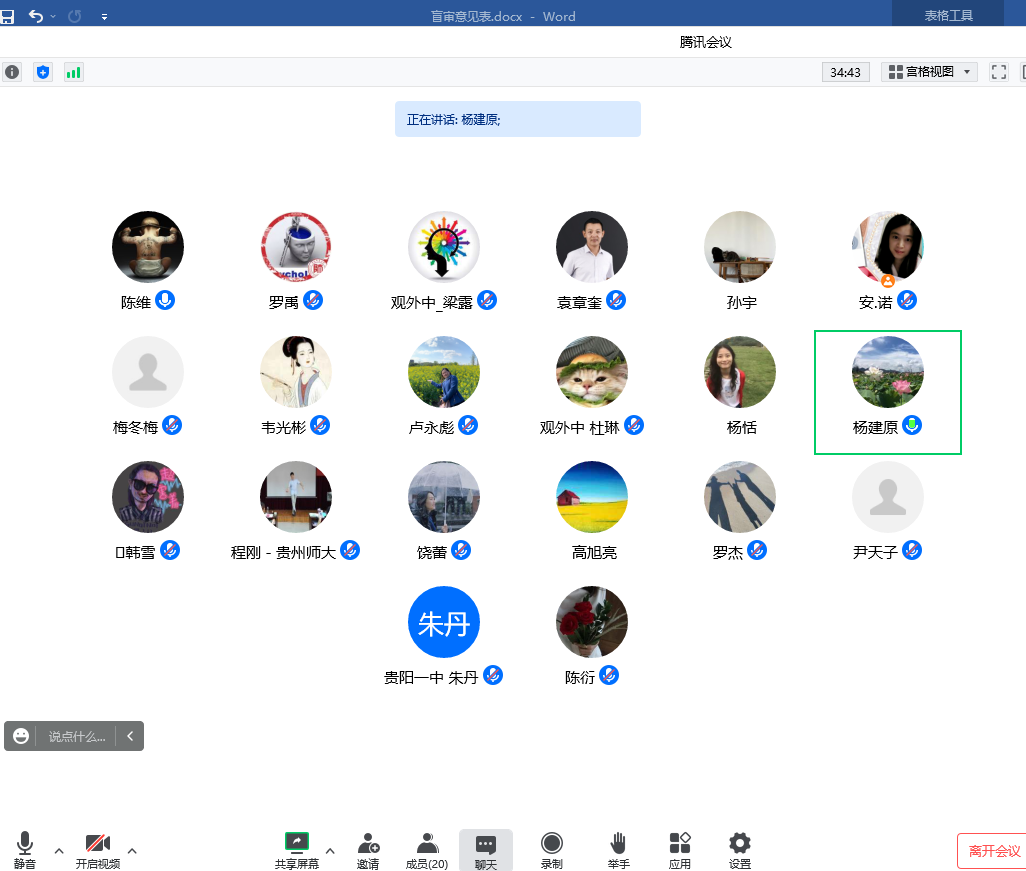Click 罗杰 participant name label
This screenshot has width=1026, height=871.
[x=728, y=553]
